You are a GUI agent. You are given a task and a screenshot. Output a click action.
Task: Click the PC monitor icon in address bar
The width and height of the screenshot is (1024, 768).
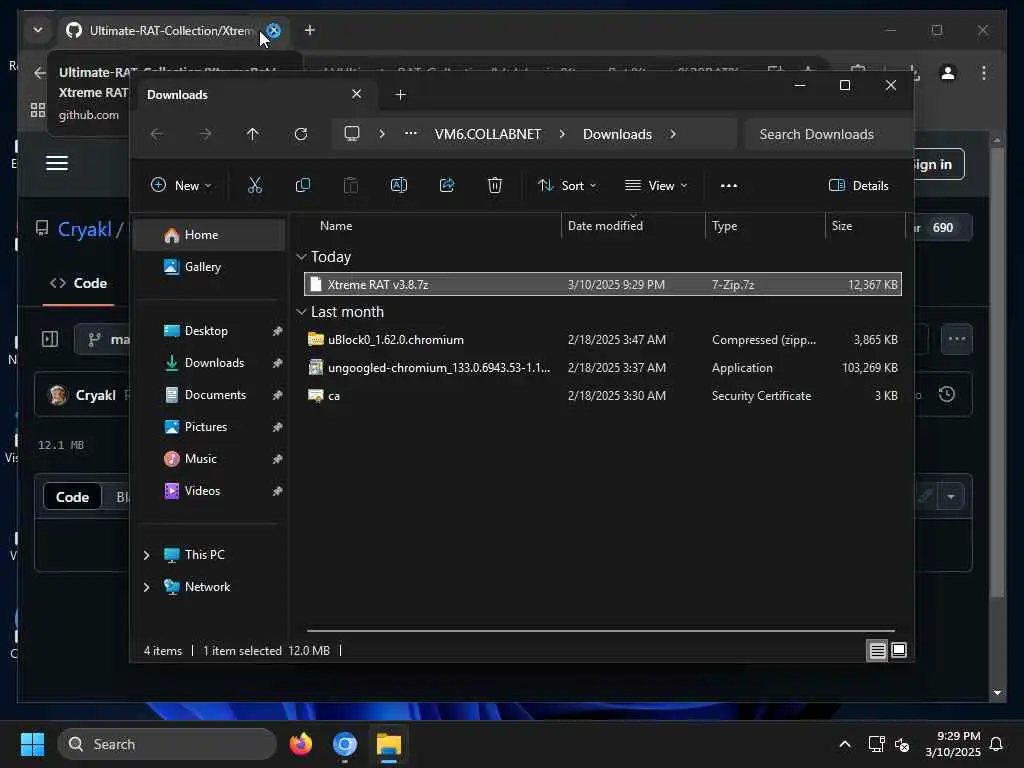(x=352, y=134)
